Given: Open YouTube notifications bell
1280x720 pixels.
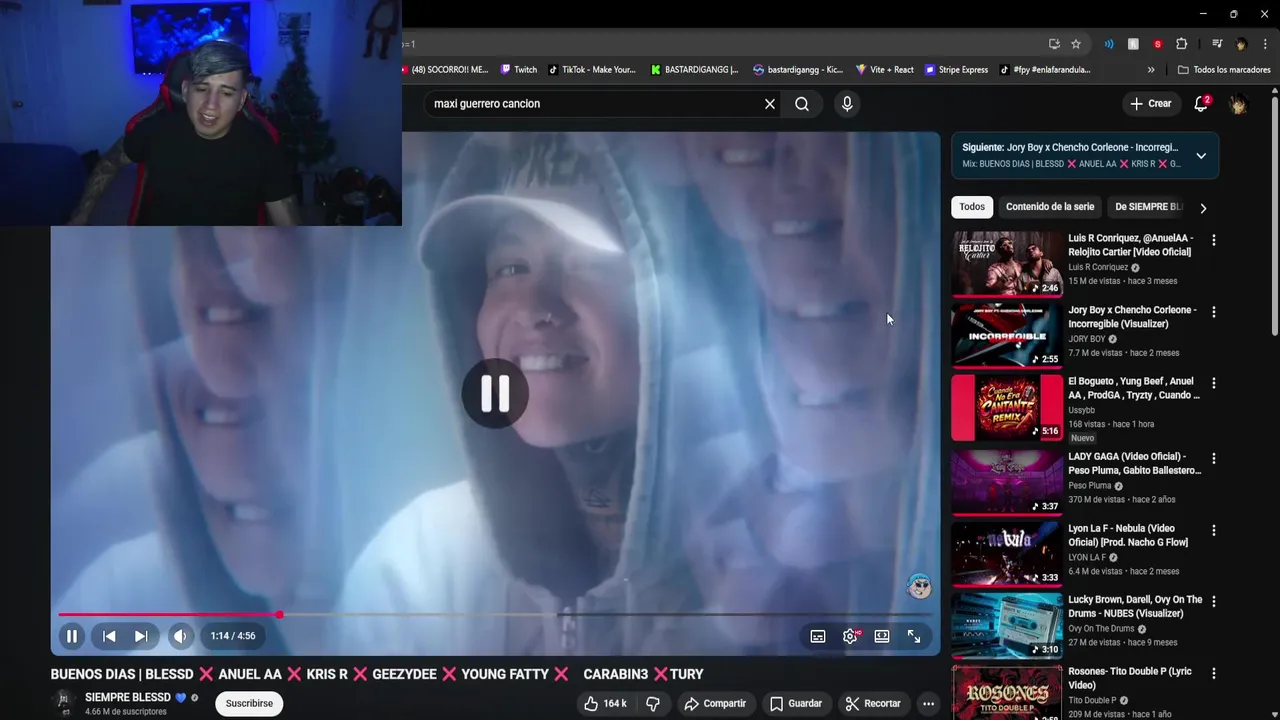Looking at the screenshot, I should coord(1202,104).
